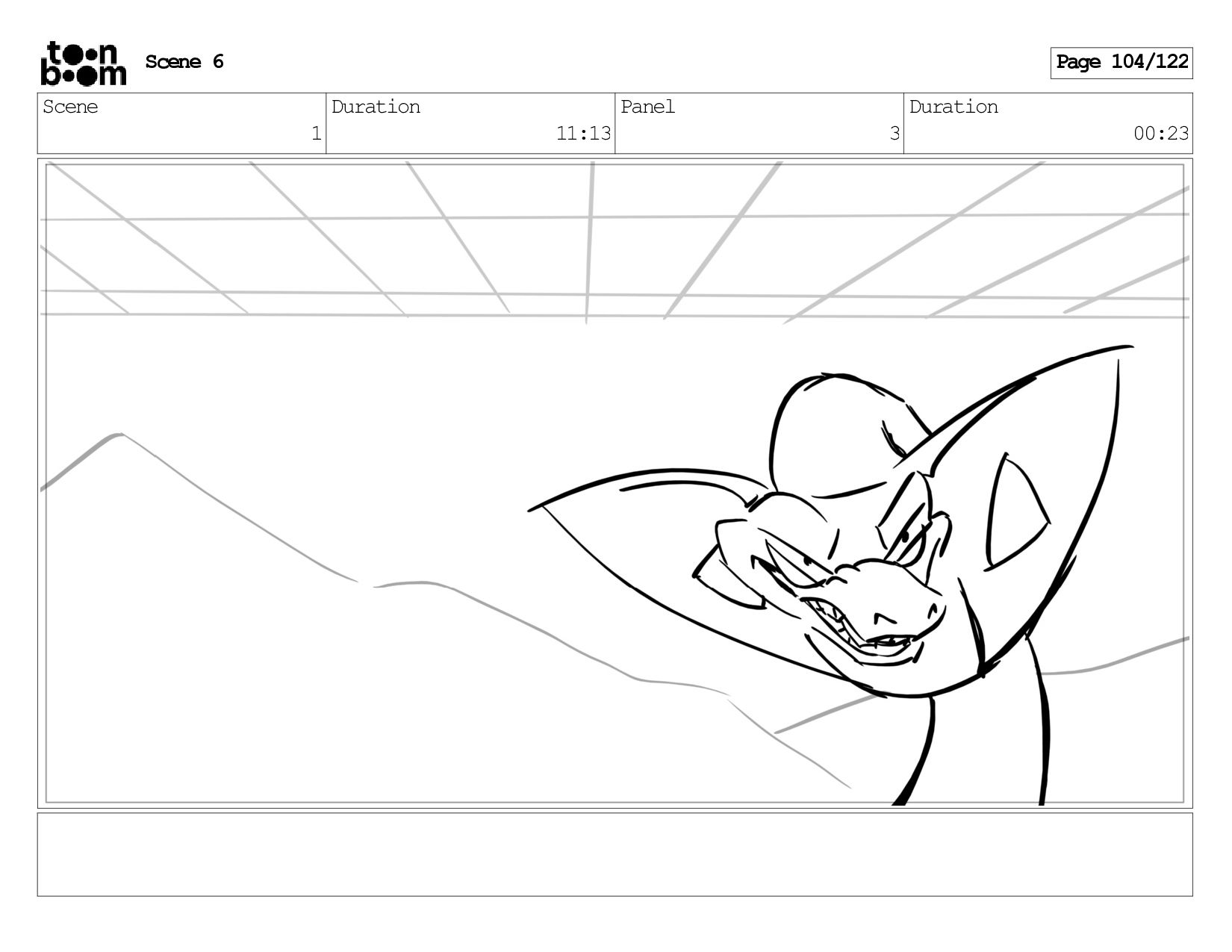Click the storyboard panel drawing of the bat
Viewport: 1232px width, 952px height.
coord(615,483)
